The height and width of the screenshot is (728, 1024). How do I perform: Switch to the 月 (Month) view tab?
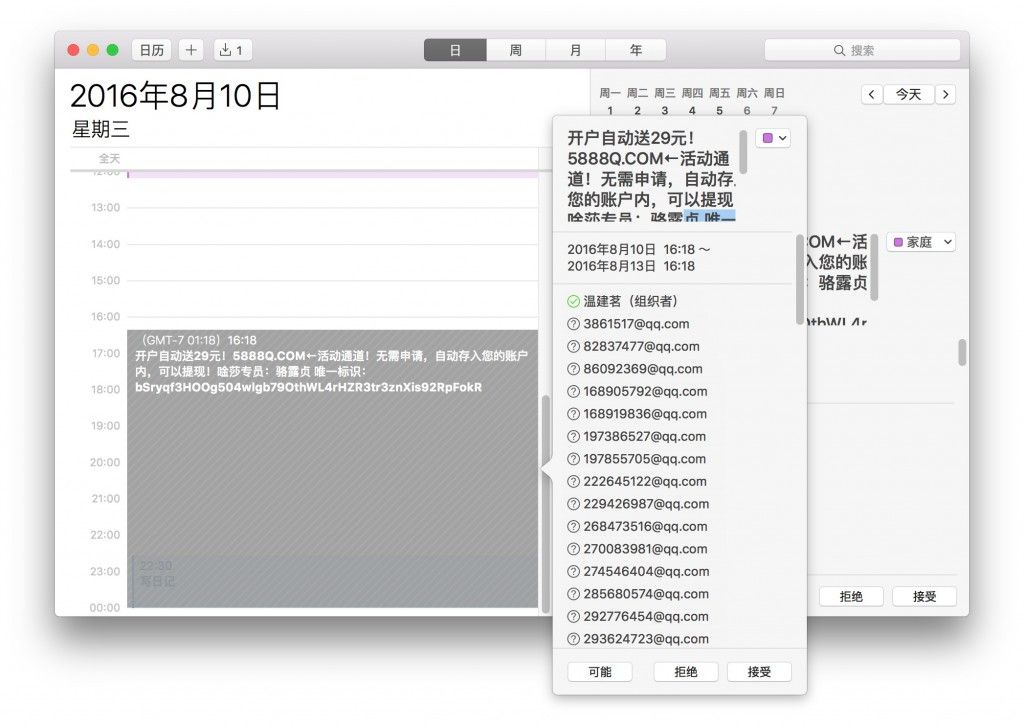(575, 49)
